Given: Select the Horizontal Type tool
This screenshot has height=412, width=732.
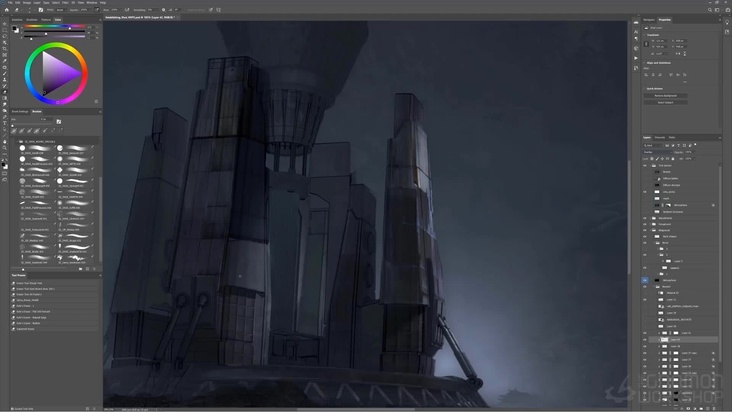Looking at the screenshot, I should [5, 123].
